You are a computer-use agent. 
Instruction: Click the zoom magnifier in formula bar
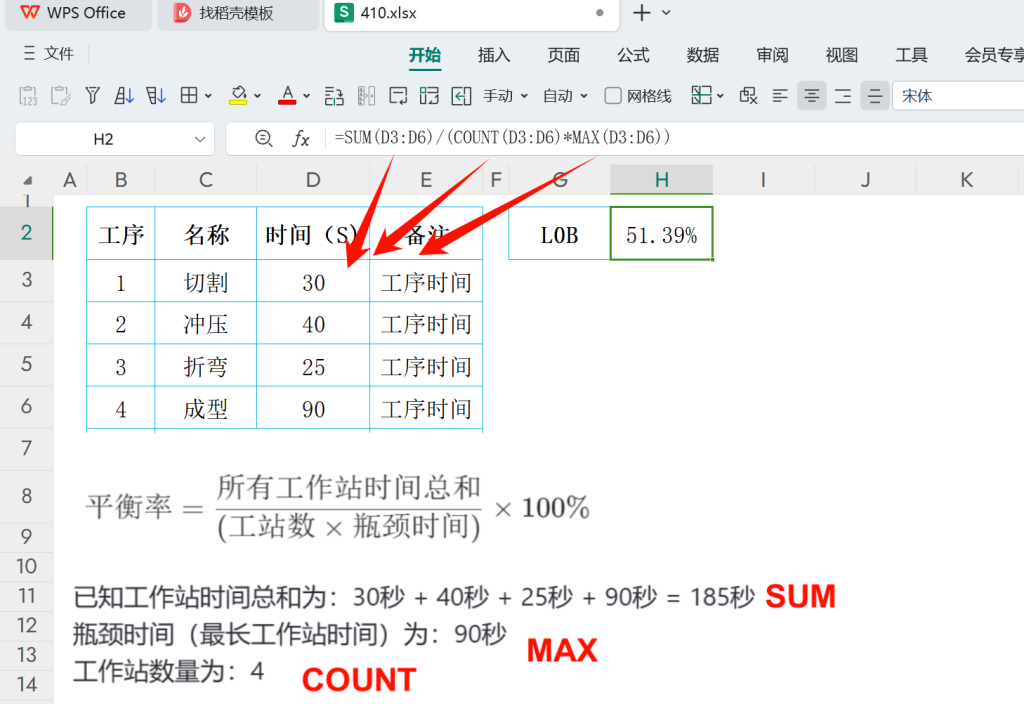263,138
